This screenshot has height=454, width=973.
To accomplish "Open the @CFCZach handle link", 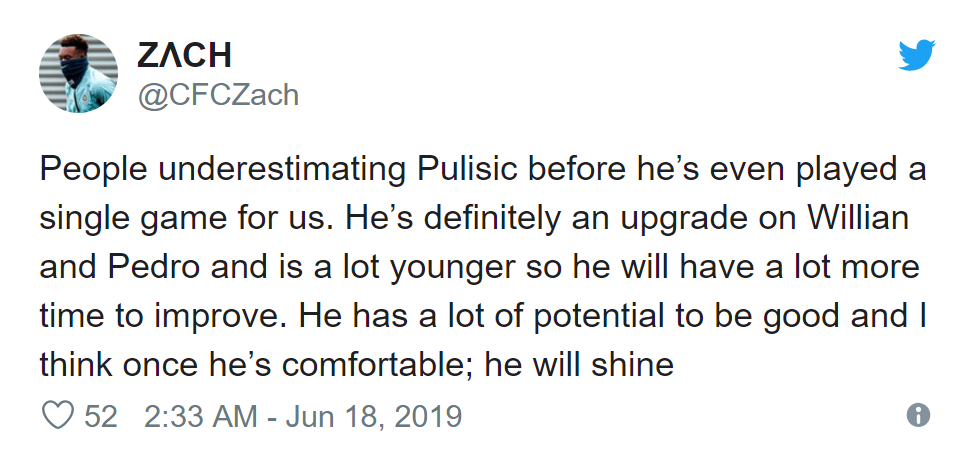I will tap(218, 95).
